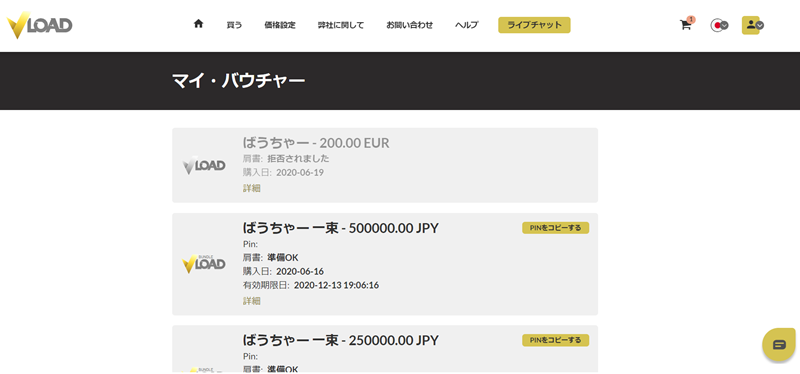Open the お問い合わせ menu item
Screen dimensions: 800x374
[410, 25]
